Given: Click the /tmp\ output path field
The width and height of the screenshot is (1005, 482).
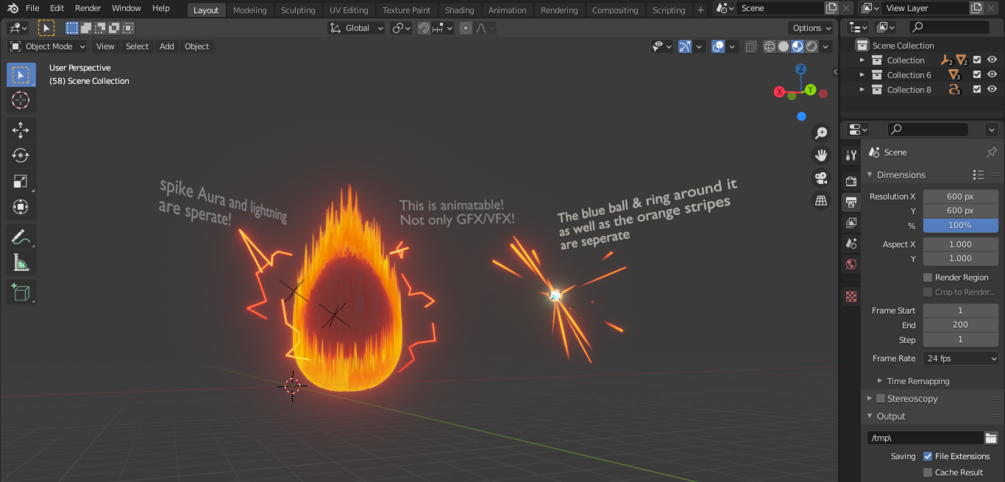Looking at the screenshot, I should pyautogui.click(x=926, y=438).
